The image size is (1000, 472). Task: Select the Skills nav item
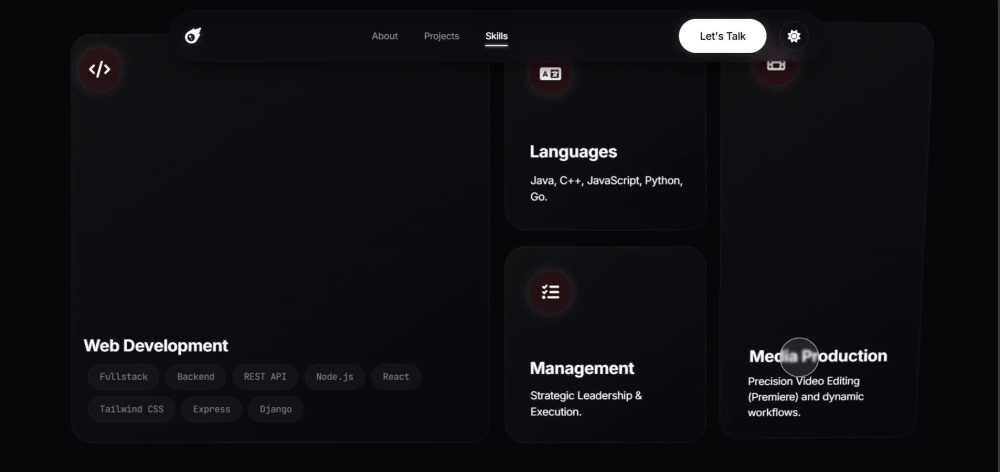(x=496, y=36)
